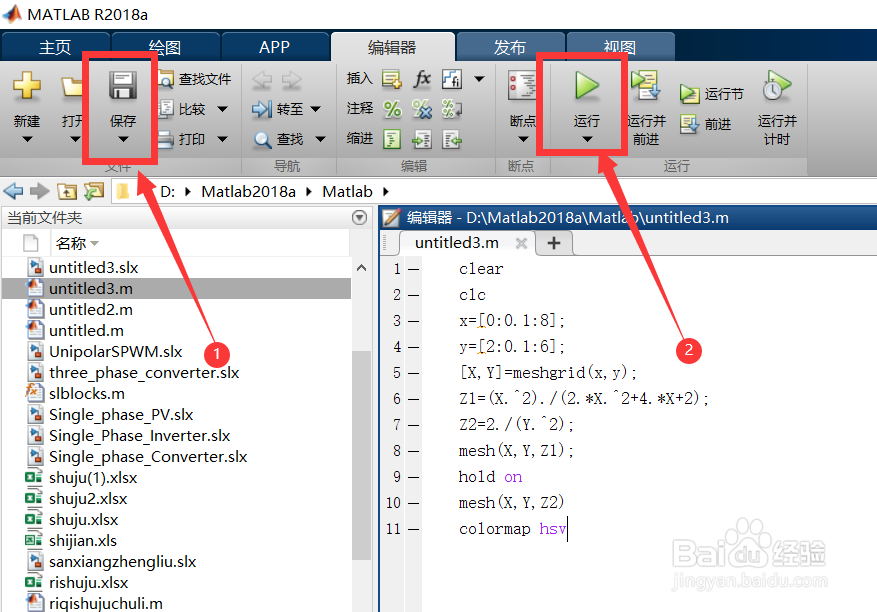Toggle breakpoint dash on line 8
877x612 pixels.
coord(413,451)
